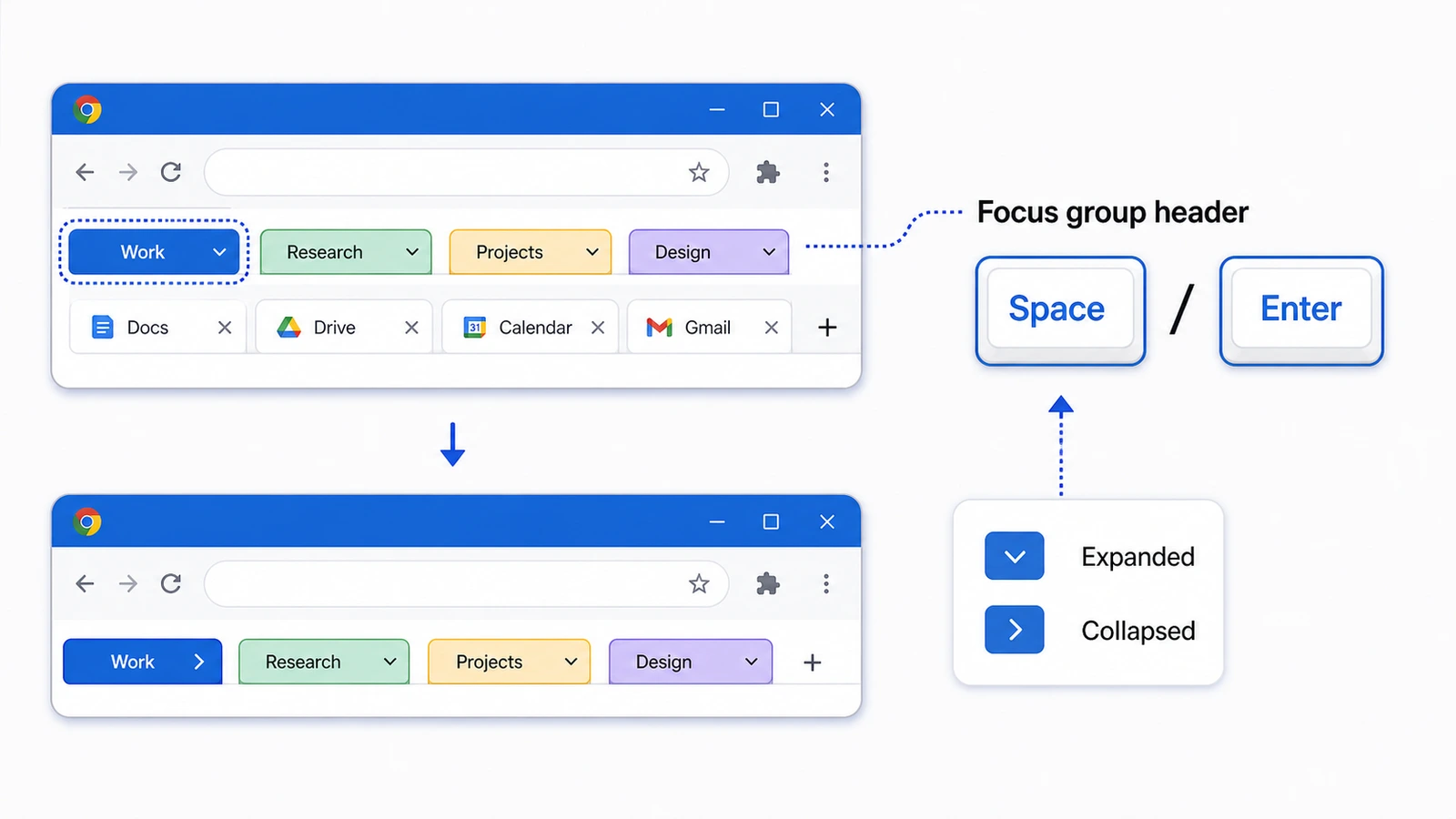Click the Enter key button
Screen dimensions: 1456x819
1301,309
